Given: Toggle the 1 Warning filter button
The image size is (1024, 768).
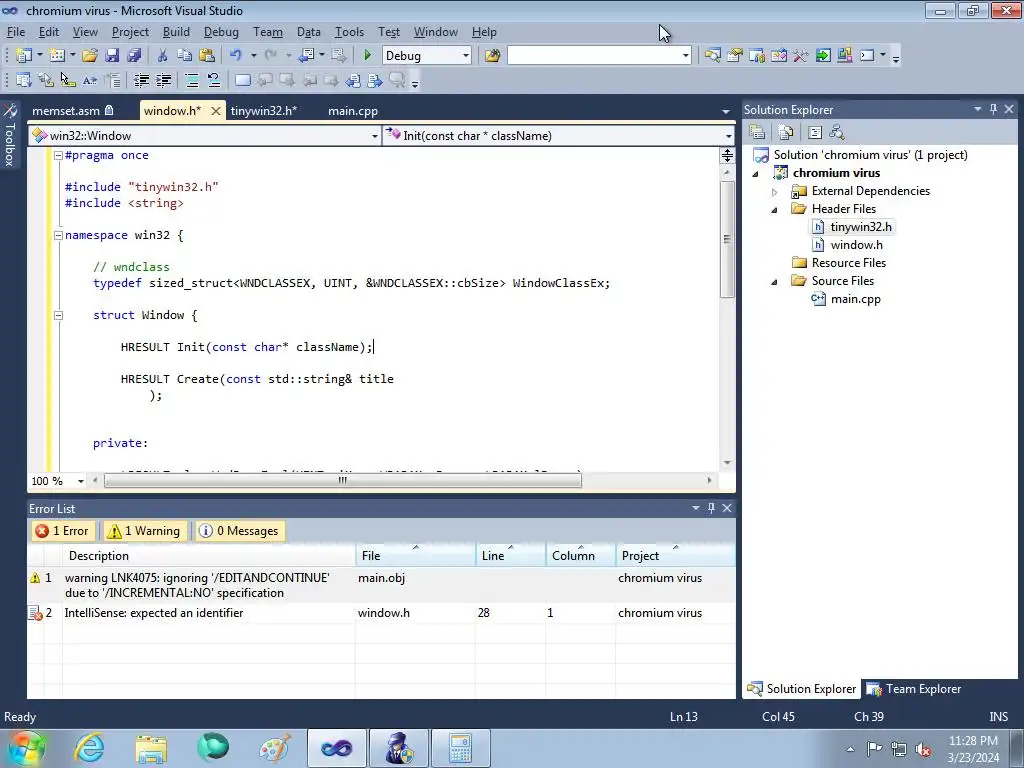Looking at the screenshot, I should (x=144, y=531).
